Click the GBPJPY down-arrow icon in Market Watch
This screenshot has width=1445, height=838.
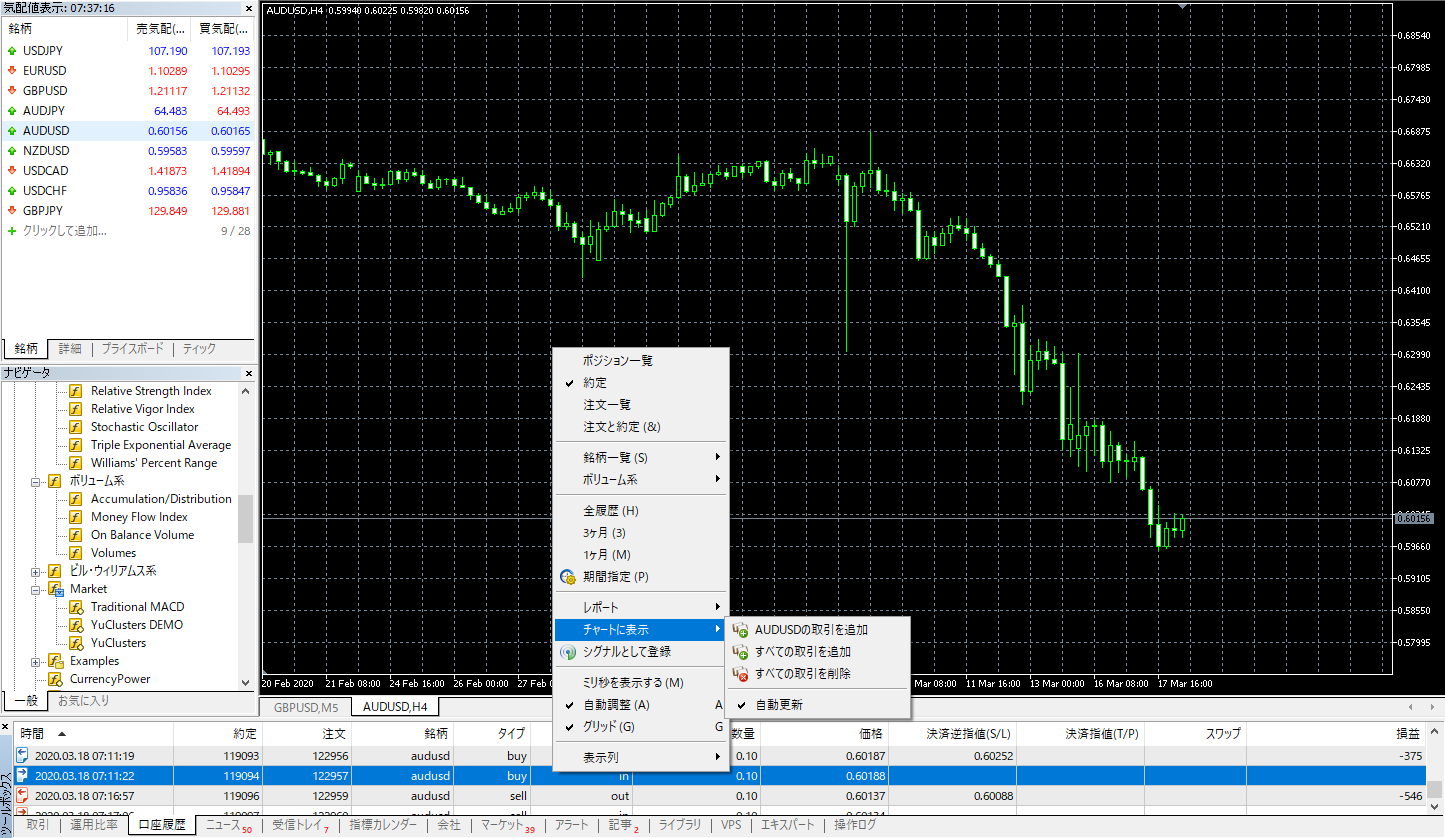tap(12, 211)
